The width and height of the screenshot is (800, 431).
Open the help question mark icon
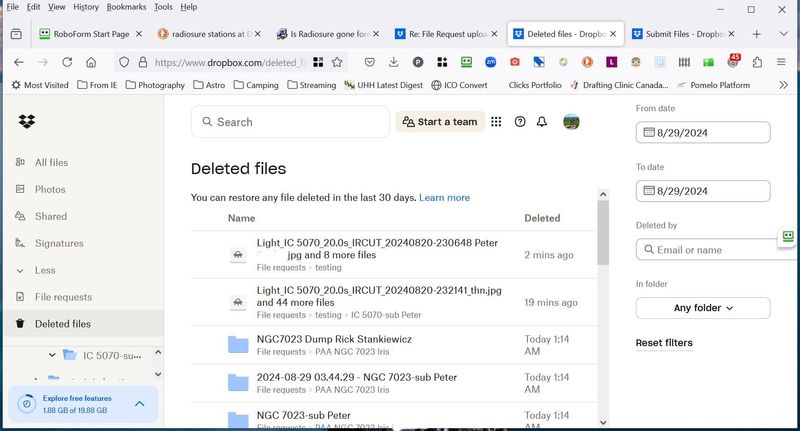coord(520,121)
